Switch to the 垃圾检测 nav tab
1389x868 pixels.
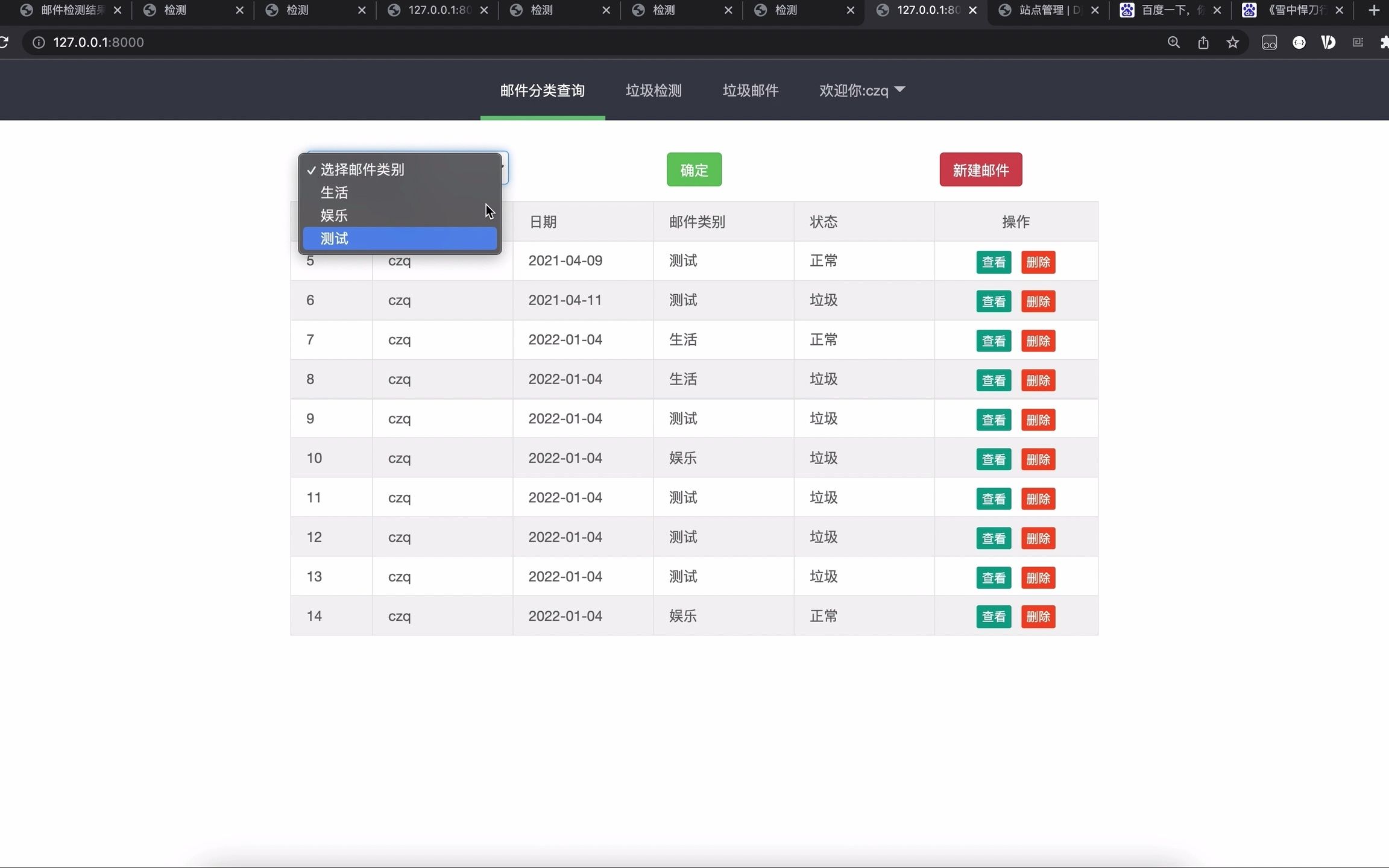point(654,90)
